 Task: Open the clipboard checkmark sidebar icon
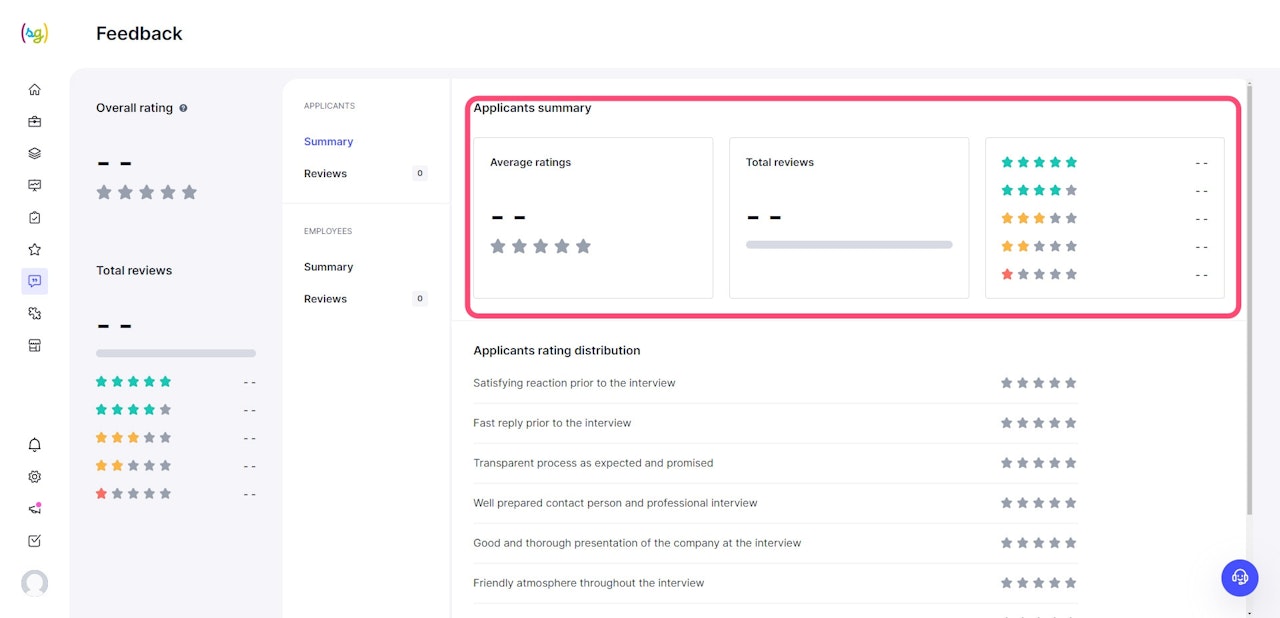35,218
